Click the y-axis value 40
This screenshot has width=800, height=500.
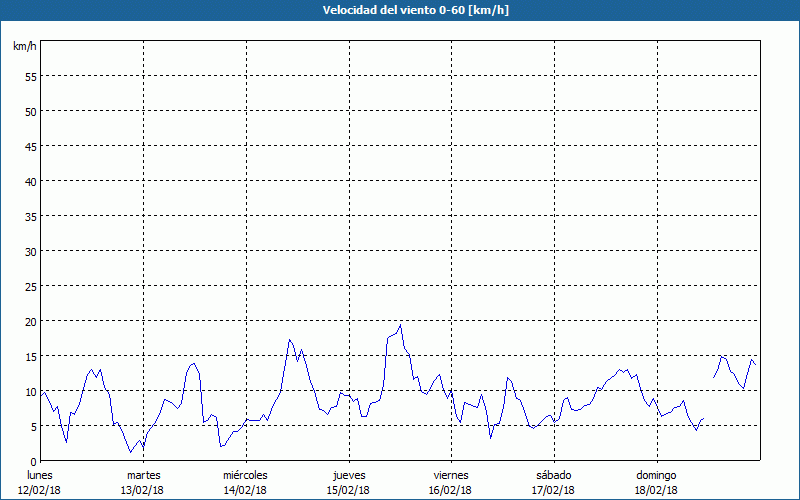pyautogui.click(x=30, y=181)
